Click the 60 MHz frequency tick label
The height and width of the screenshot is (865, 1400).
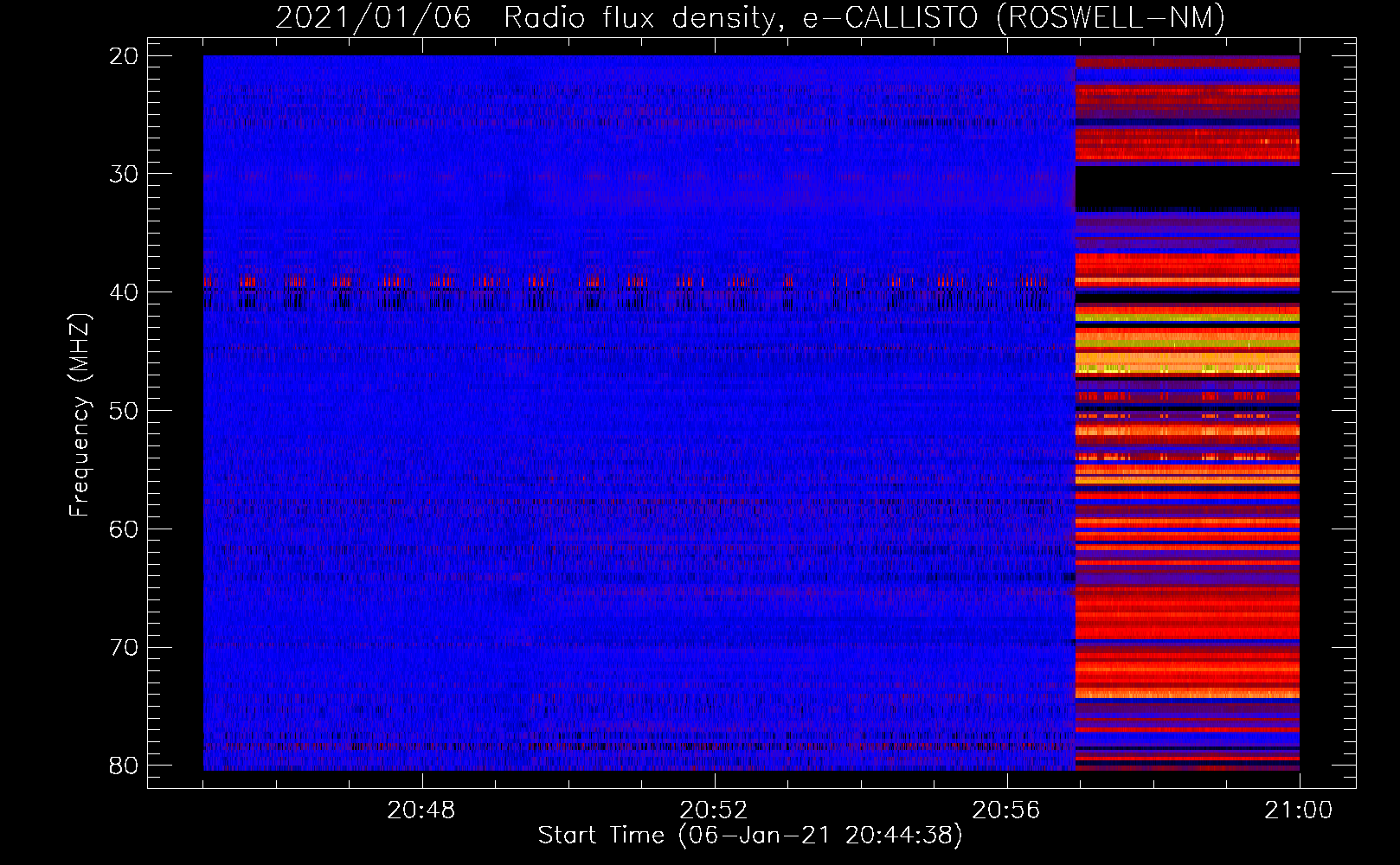click(125, 529)
